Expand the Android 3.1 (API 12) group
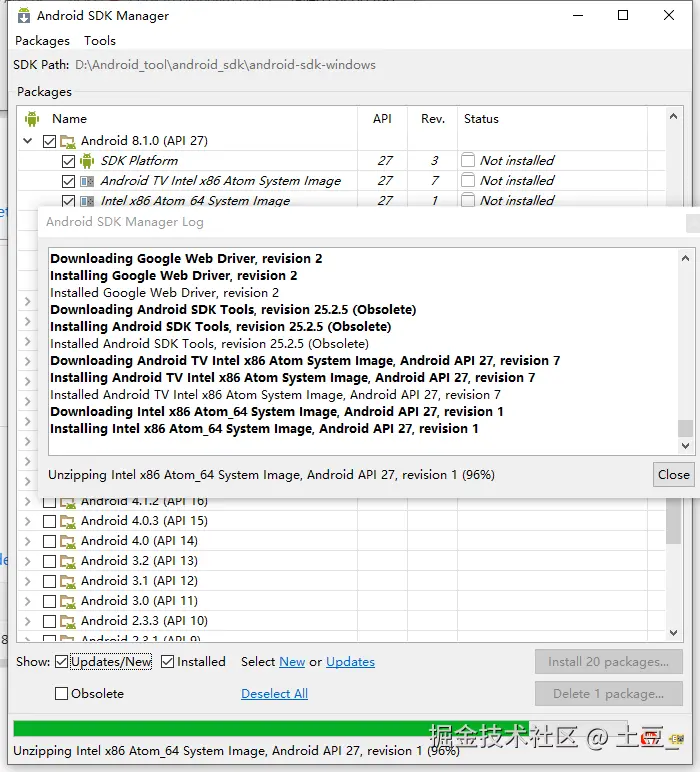700x772 pixels. (28, 581)
